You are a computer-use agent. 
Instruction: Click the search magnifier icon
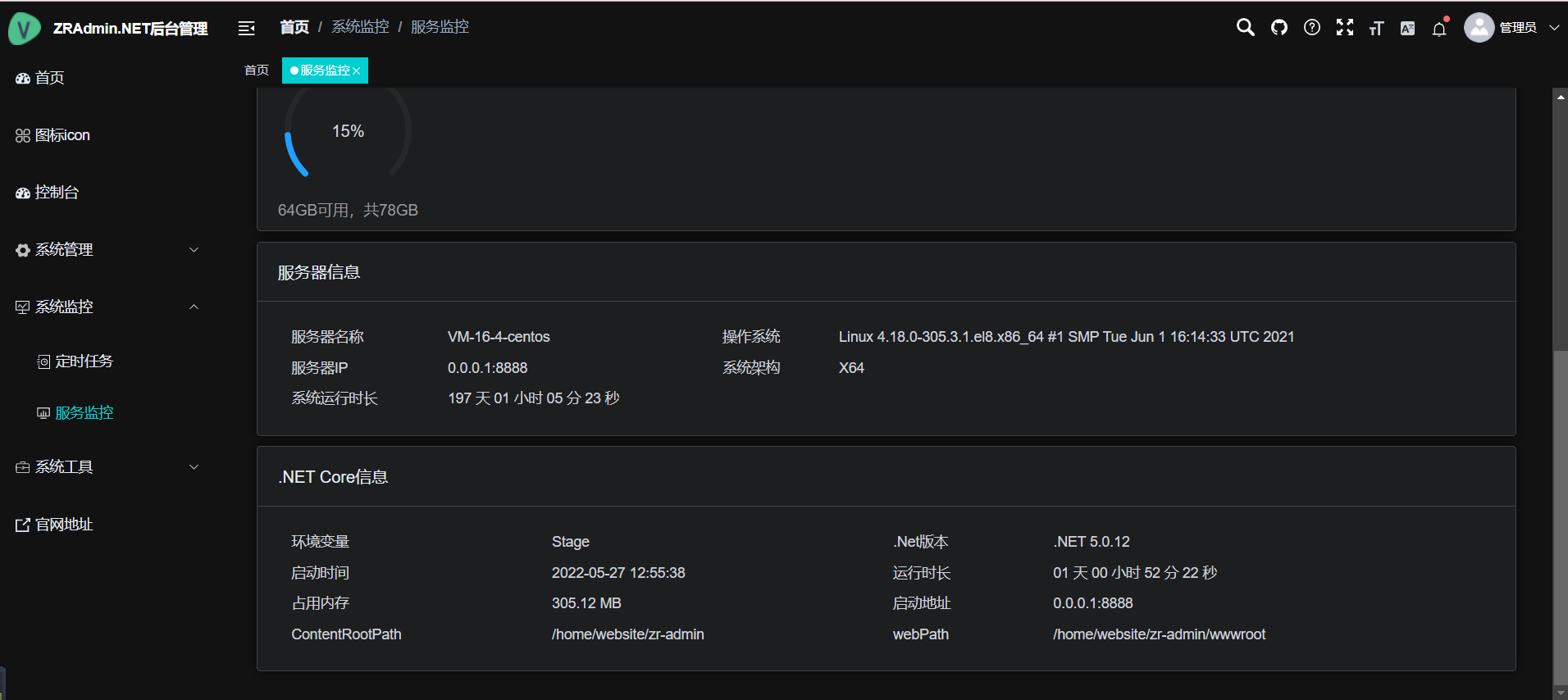pos(1245,28)
